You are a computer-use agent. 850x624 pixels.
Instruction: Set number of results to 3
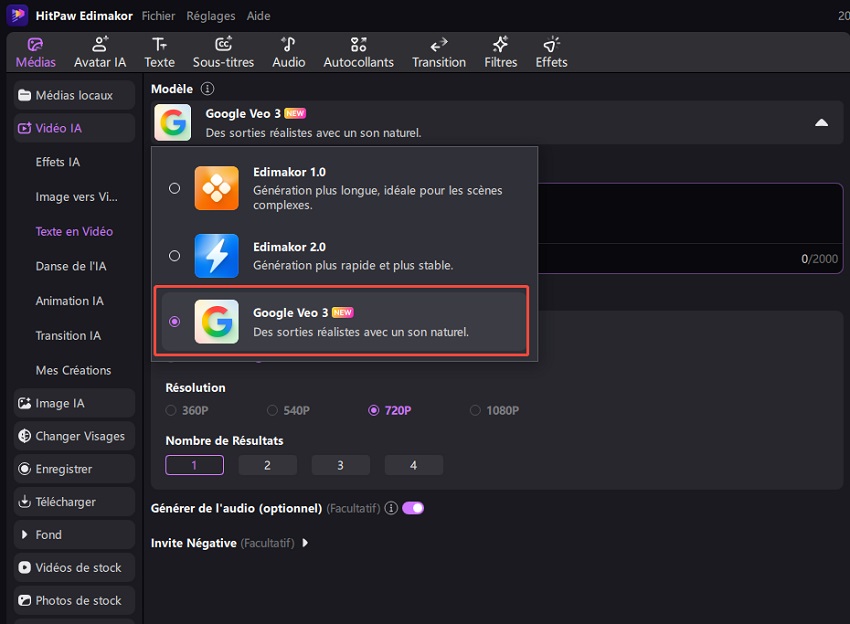tap(340, 465)
